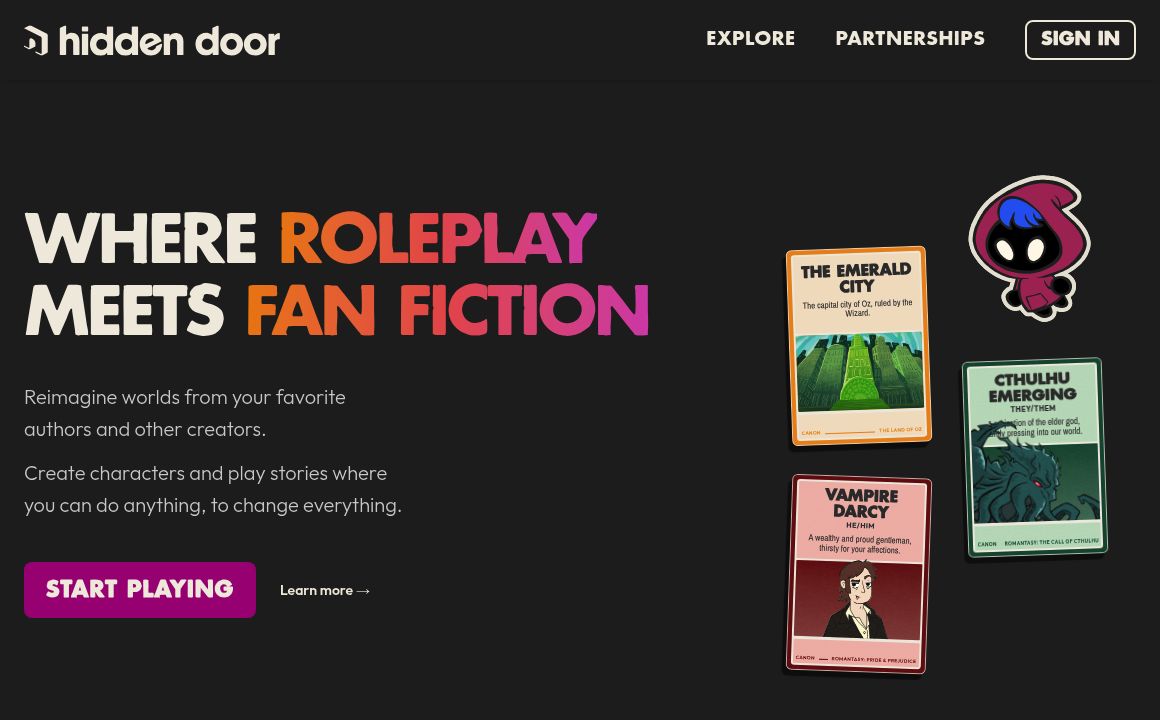Click the gradient ROLEPLAY heading word
This screenshot has width=1160, height=720.
click(438, 238)
